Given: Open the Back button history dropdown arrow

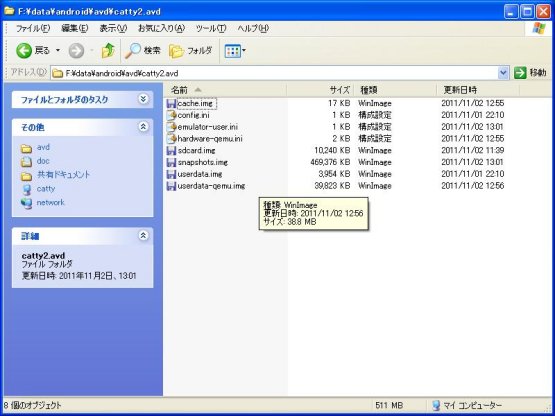Looking at the screenshot, I should (x=58, y=51).
